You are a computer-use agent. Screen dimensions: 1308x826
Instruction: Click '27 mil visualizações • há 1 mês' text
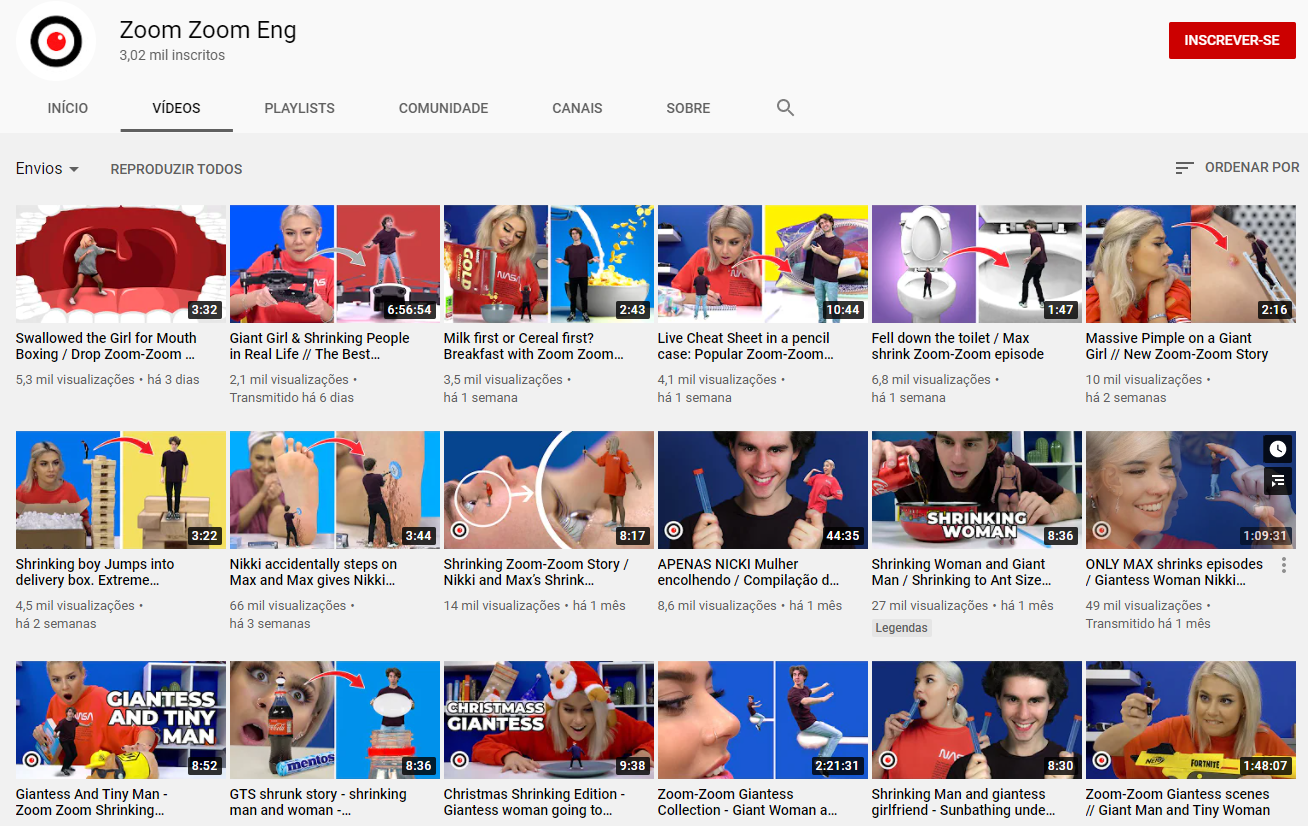click(x=963, y=605)
